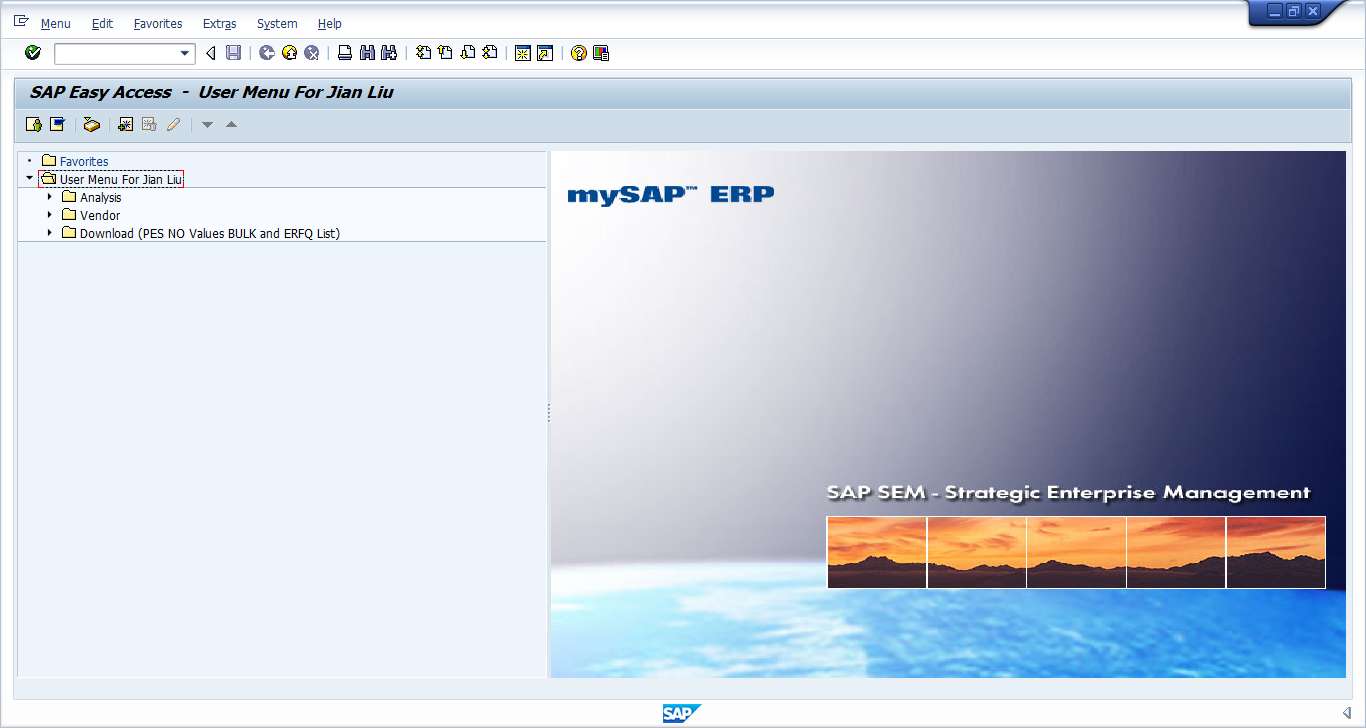Go to Next Page icon

467,53
